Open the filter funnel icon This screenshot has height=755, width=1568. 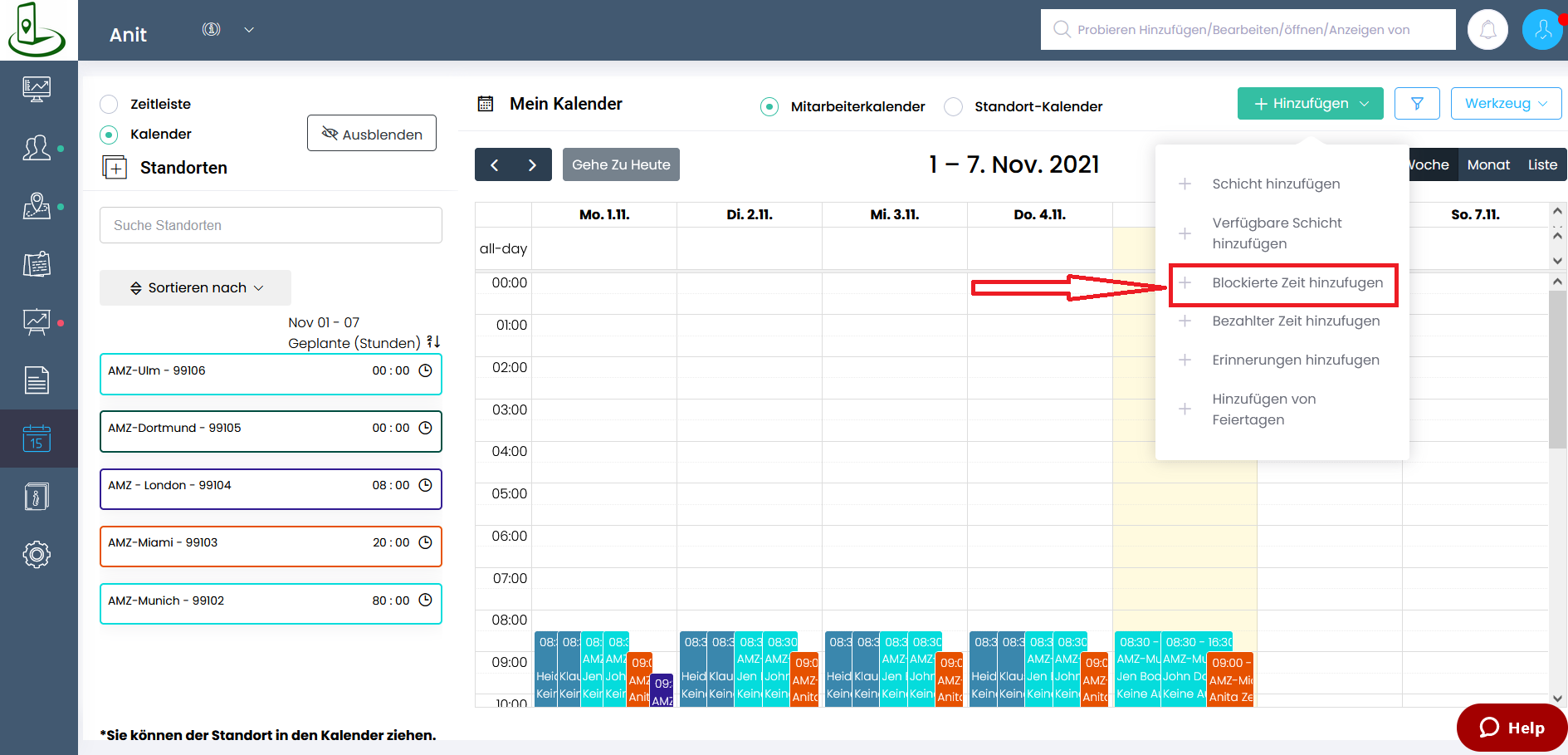[x=1417, y=104]
